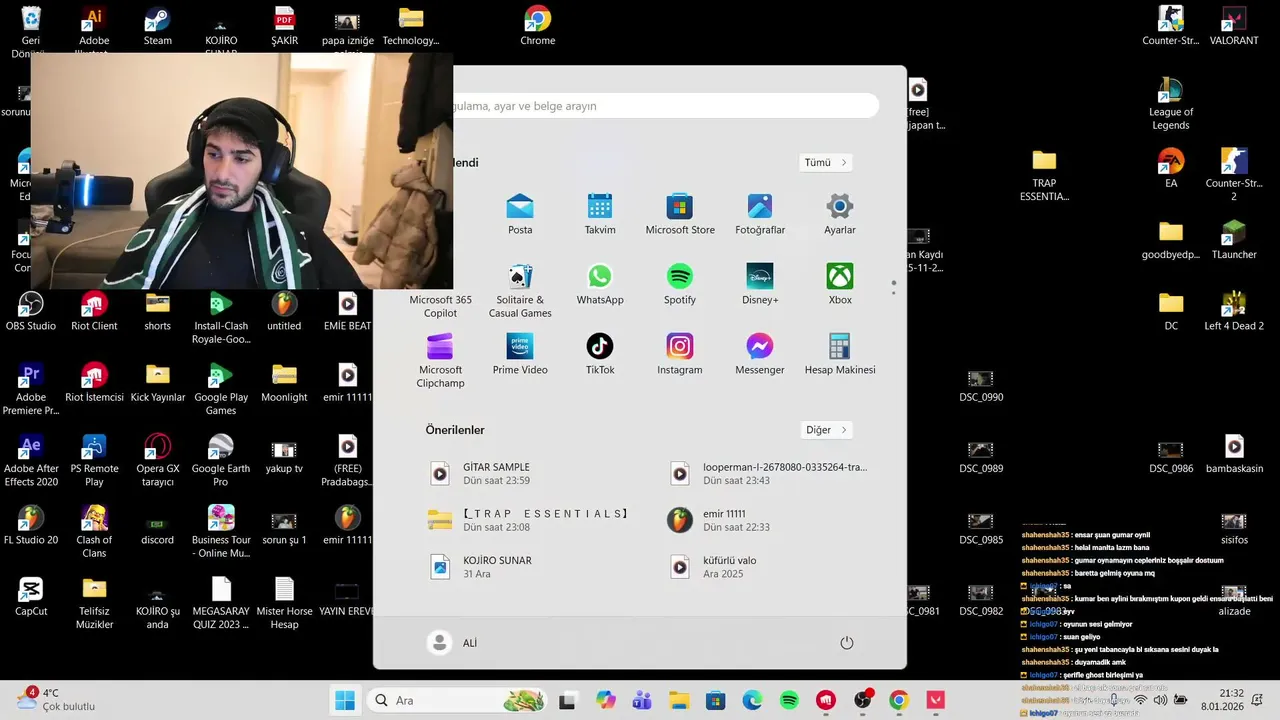Launch Solitaire & Casual Games
The height and width of the screenshot is (720, 1280).
[520, 290]
